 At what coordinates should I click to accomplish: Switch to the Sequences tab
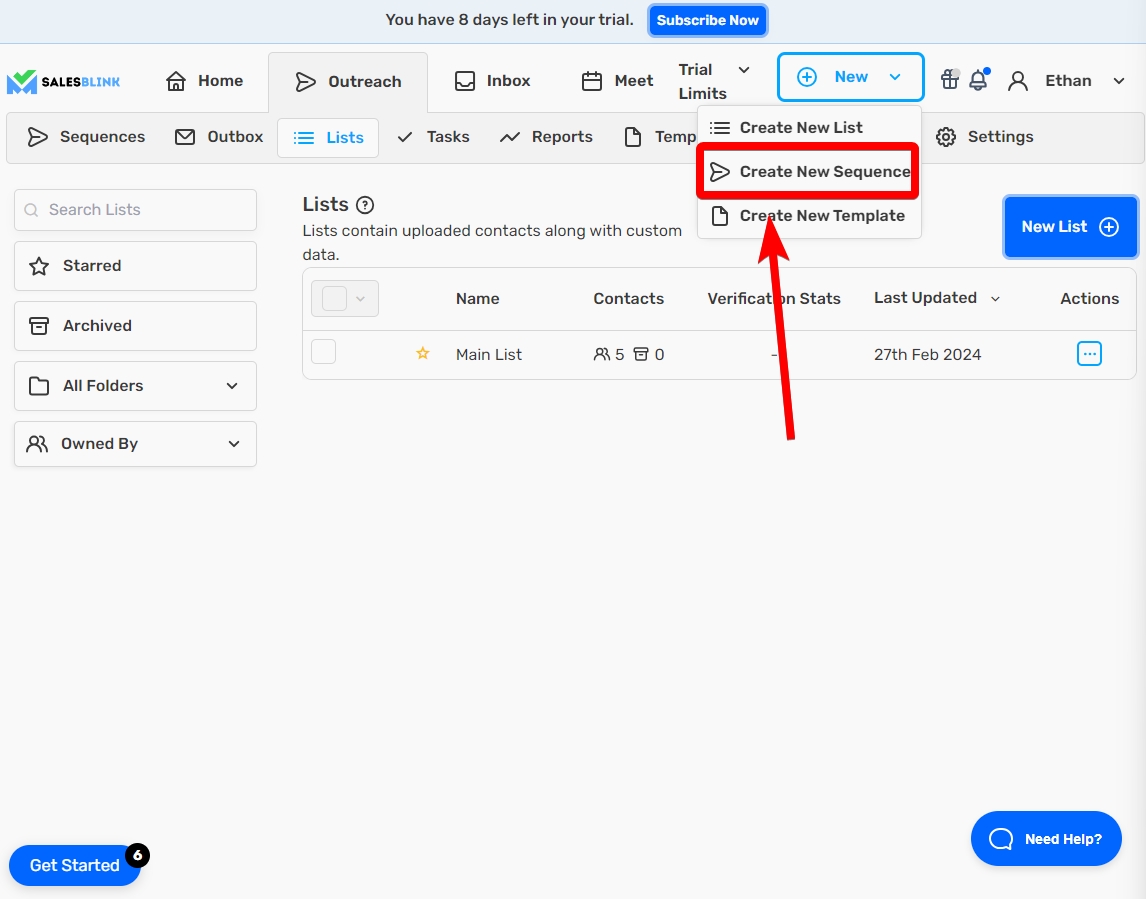(x=86, y=137)
